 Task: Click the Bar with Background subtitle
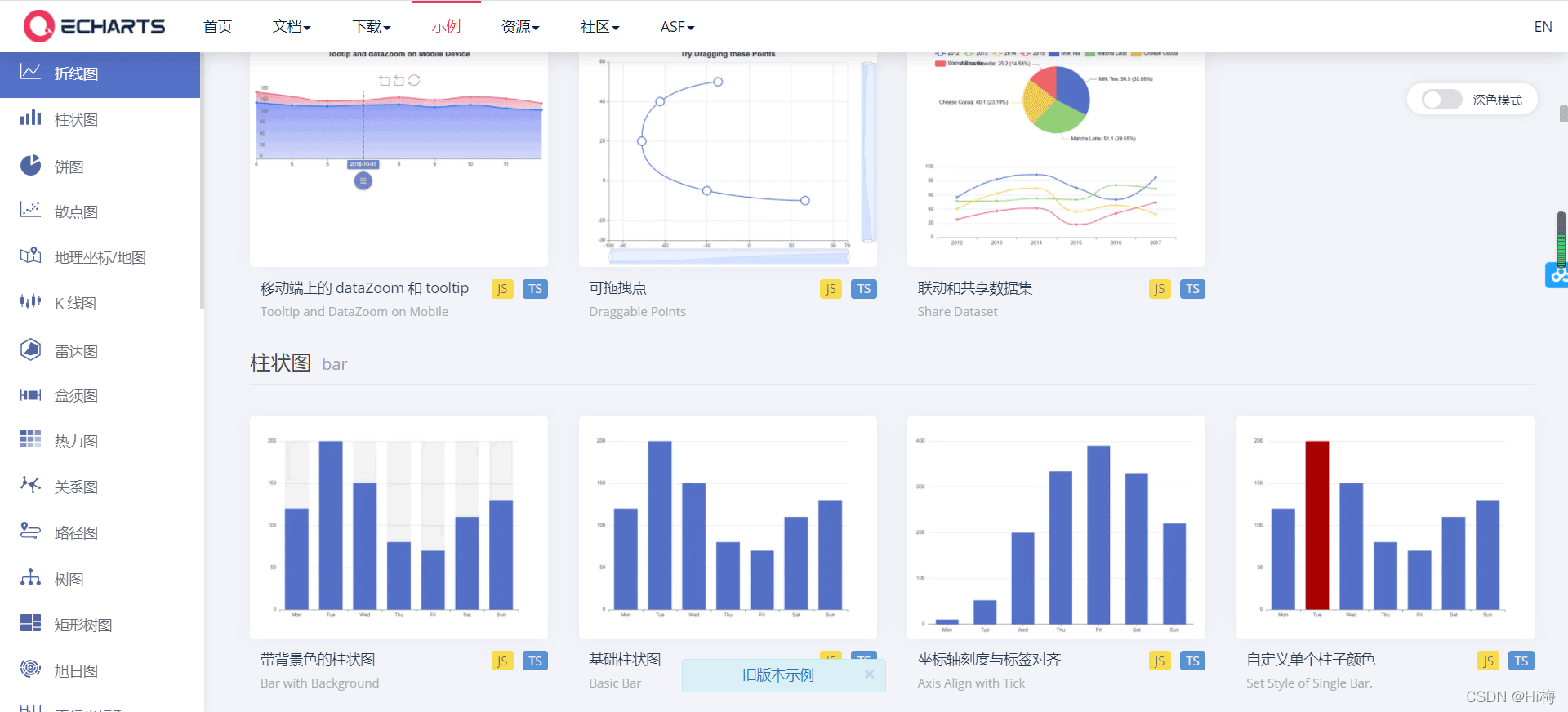click(319, 683)
